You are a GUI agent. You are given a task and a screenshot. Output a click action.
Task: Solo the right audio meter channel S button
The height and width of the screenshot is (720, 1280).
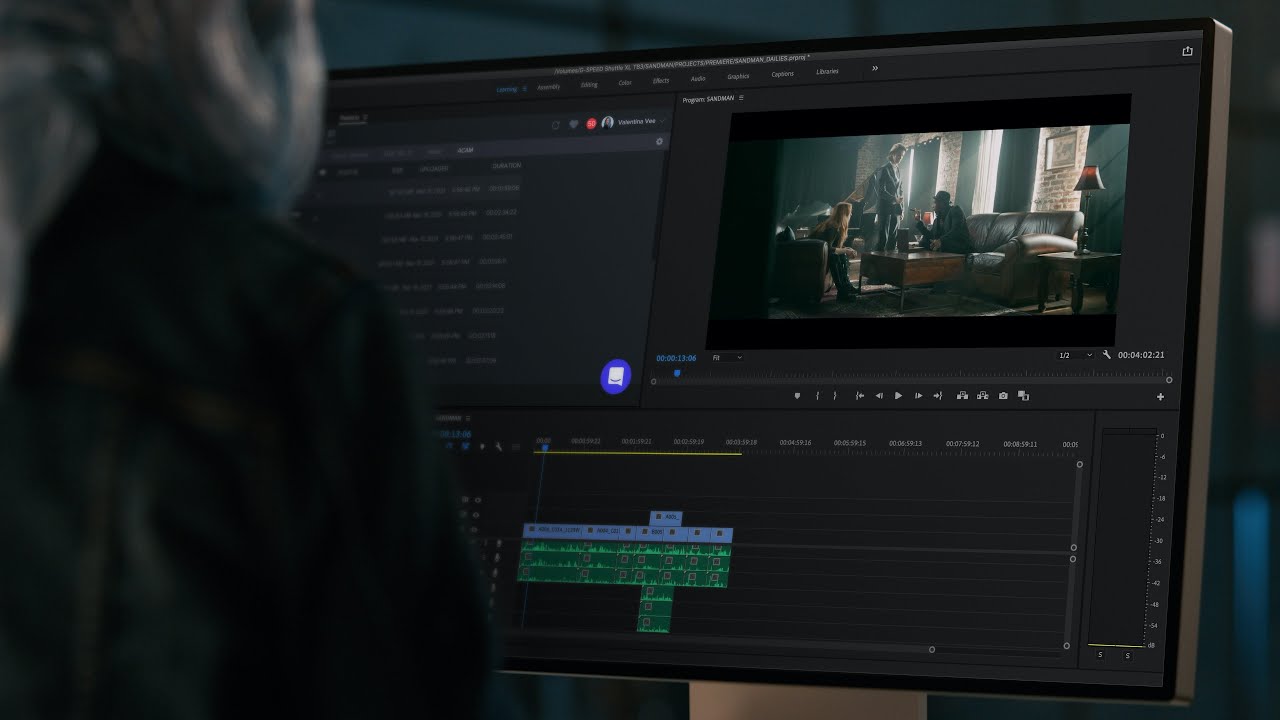(x=1127, y=656)
